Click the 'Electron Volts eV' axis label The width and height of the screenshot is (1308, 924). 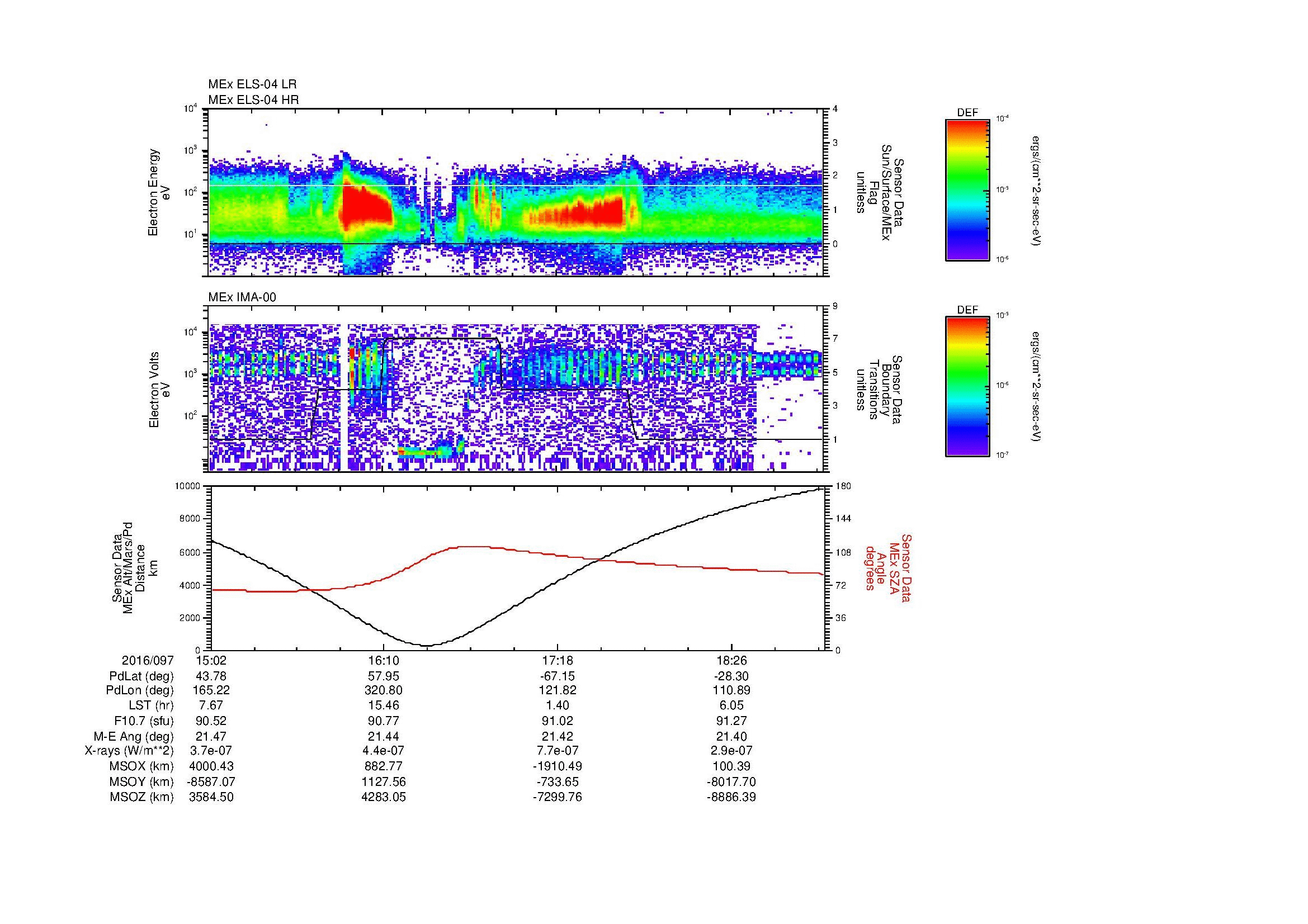(159, 390)
